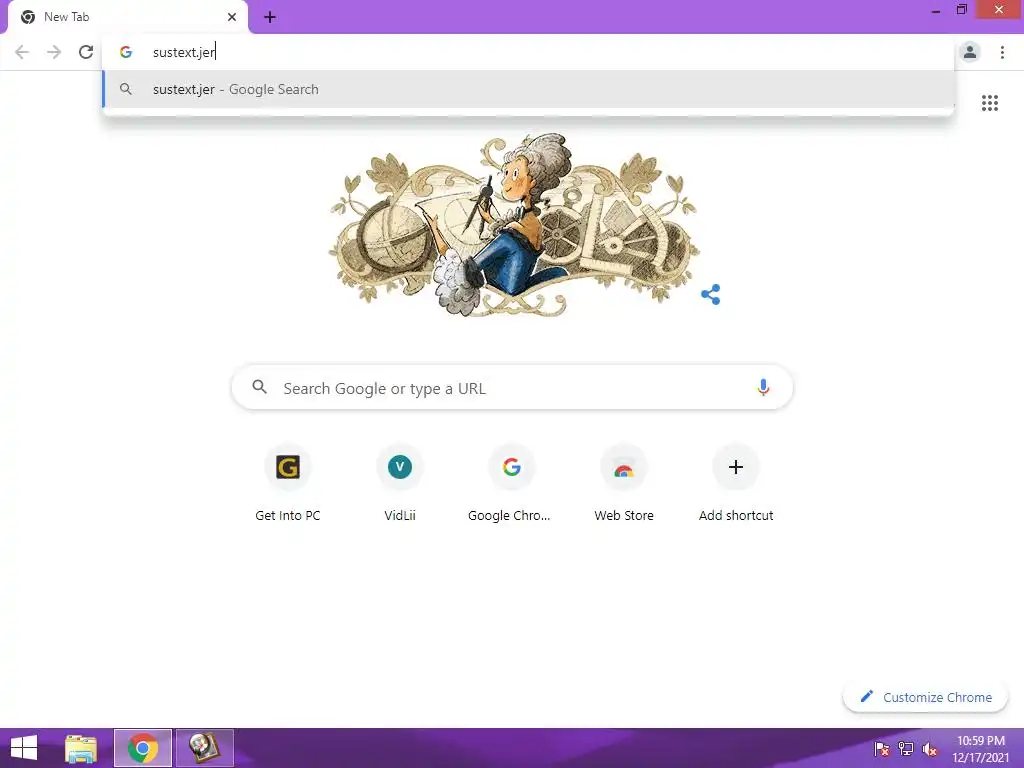Click the Chrome taskbar icon
Viewport: 1024px width, 768px height.
point(143,748)
